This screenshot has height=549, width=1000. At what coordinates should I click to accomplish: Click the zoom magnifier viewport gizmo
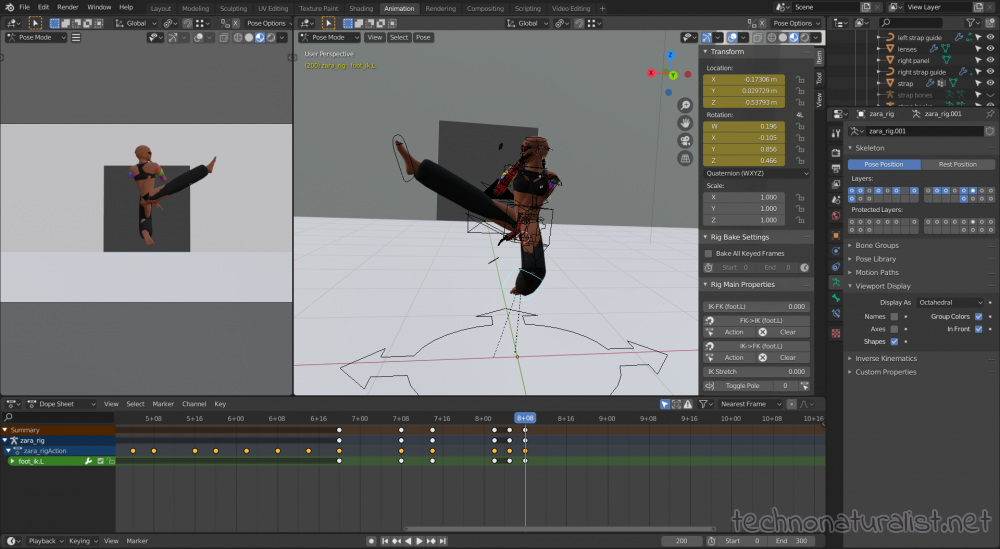point(685,105)
